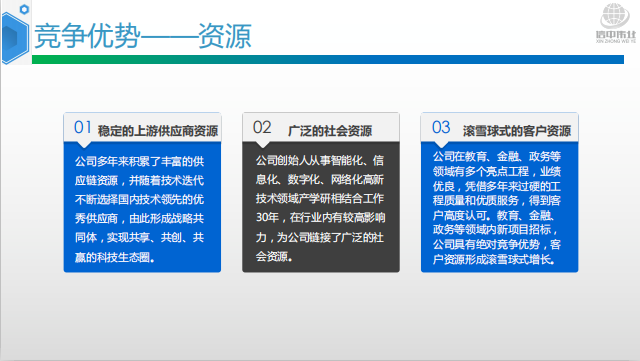Screen dimensions: 640x361
Task: Select heading 稳定的上游供应商资源
Action: pos(158,131)
